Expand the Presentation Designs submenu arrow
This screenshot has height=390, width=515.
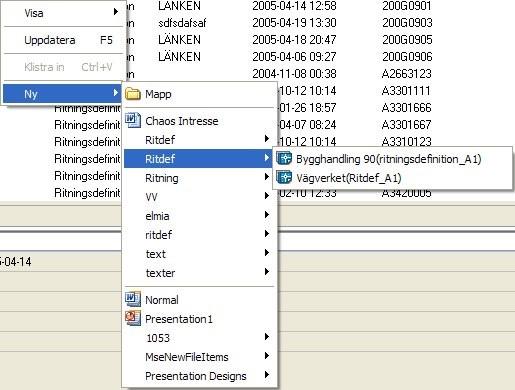pyautogui.click(x=267, y=375)
